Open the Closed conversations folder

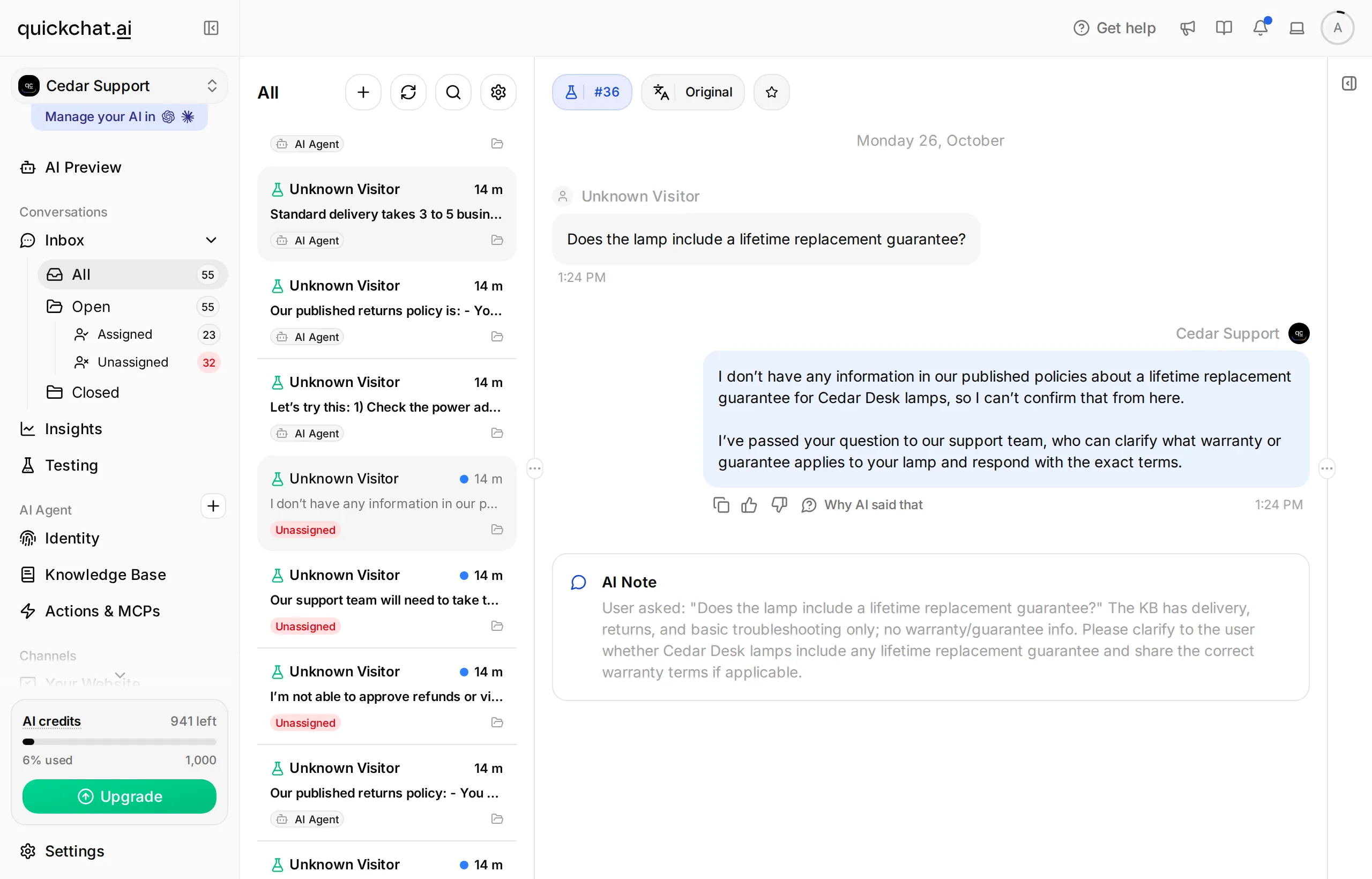click(x=132, y=392)
